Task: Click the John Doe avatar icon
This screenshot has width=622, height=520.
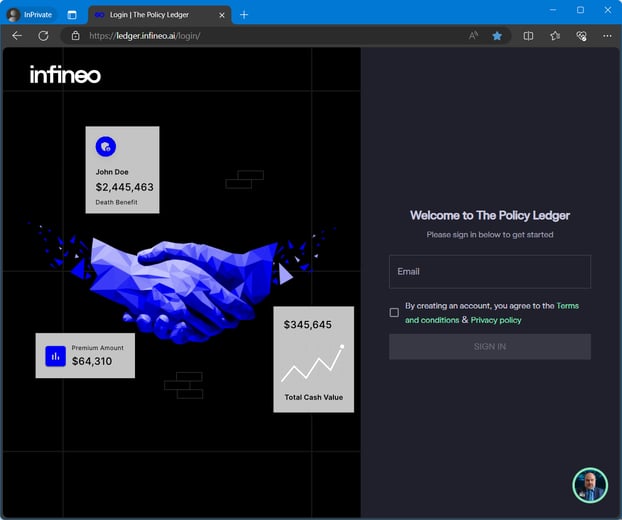Action: click(x=106, y=147)
